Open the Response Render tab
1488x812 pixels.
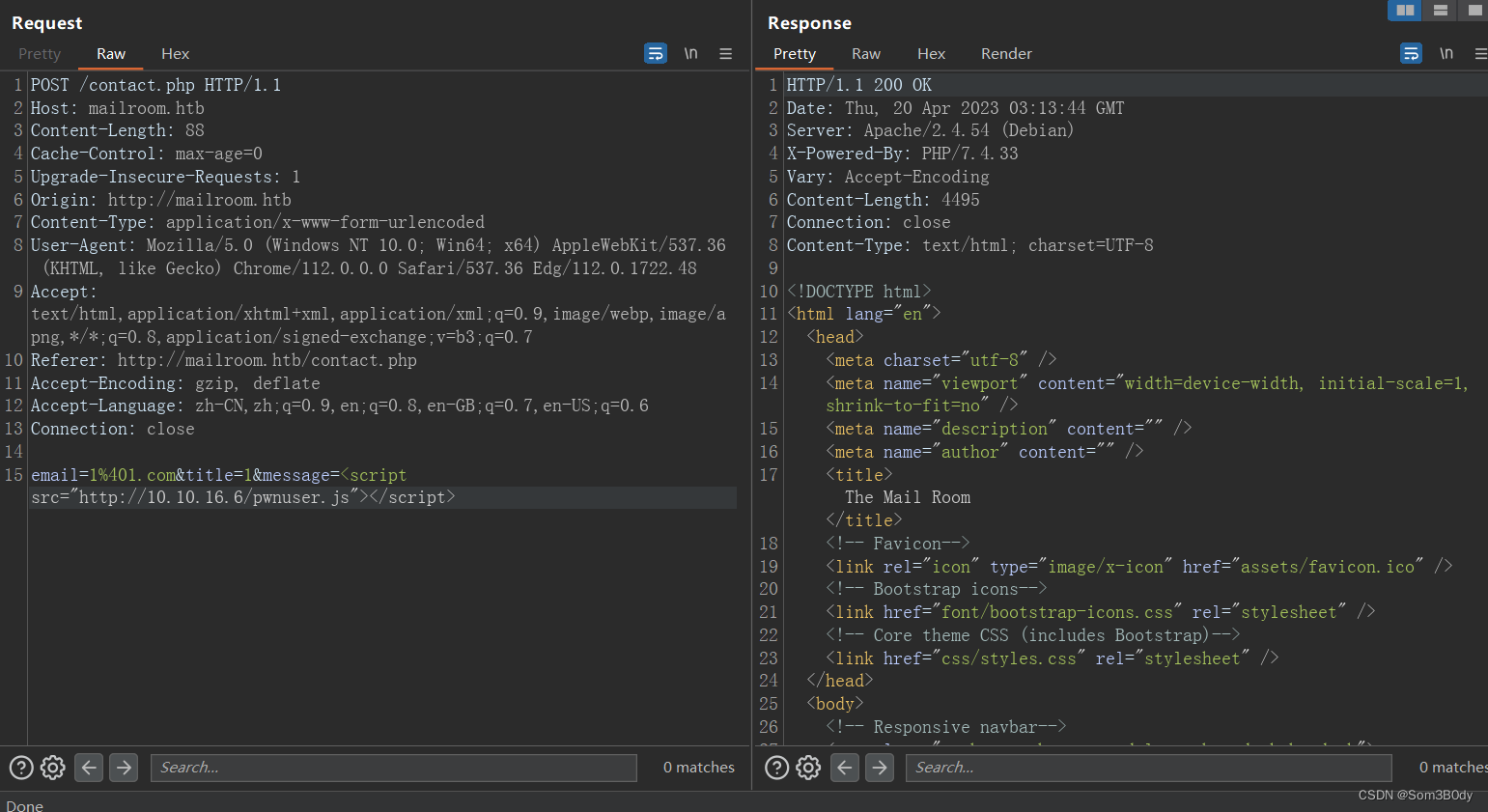tap(1006, 54)
